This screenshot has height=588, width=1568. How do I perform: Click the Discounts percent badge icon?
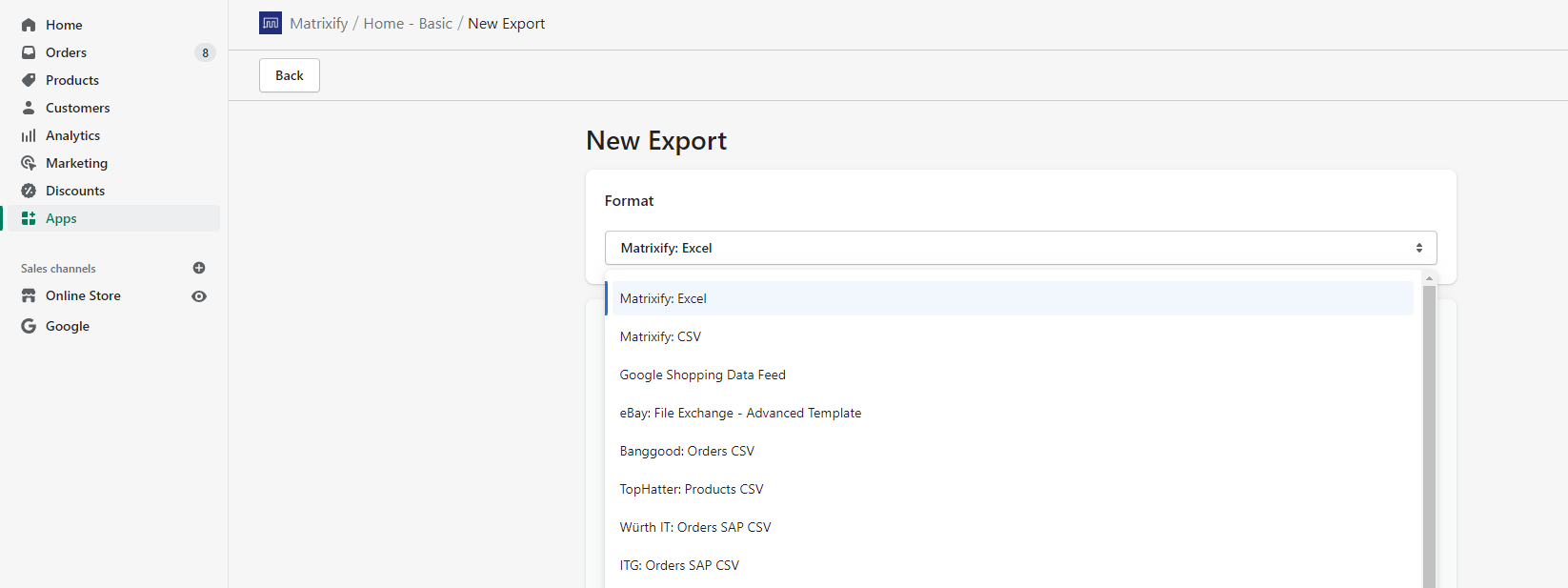coord(29,191)
